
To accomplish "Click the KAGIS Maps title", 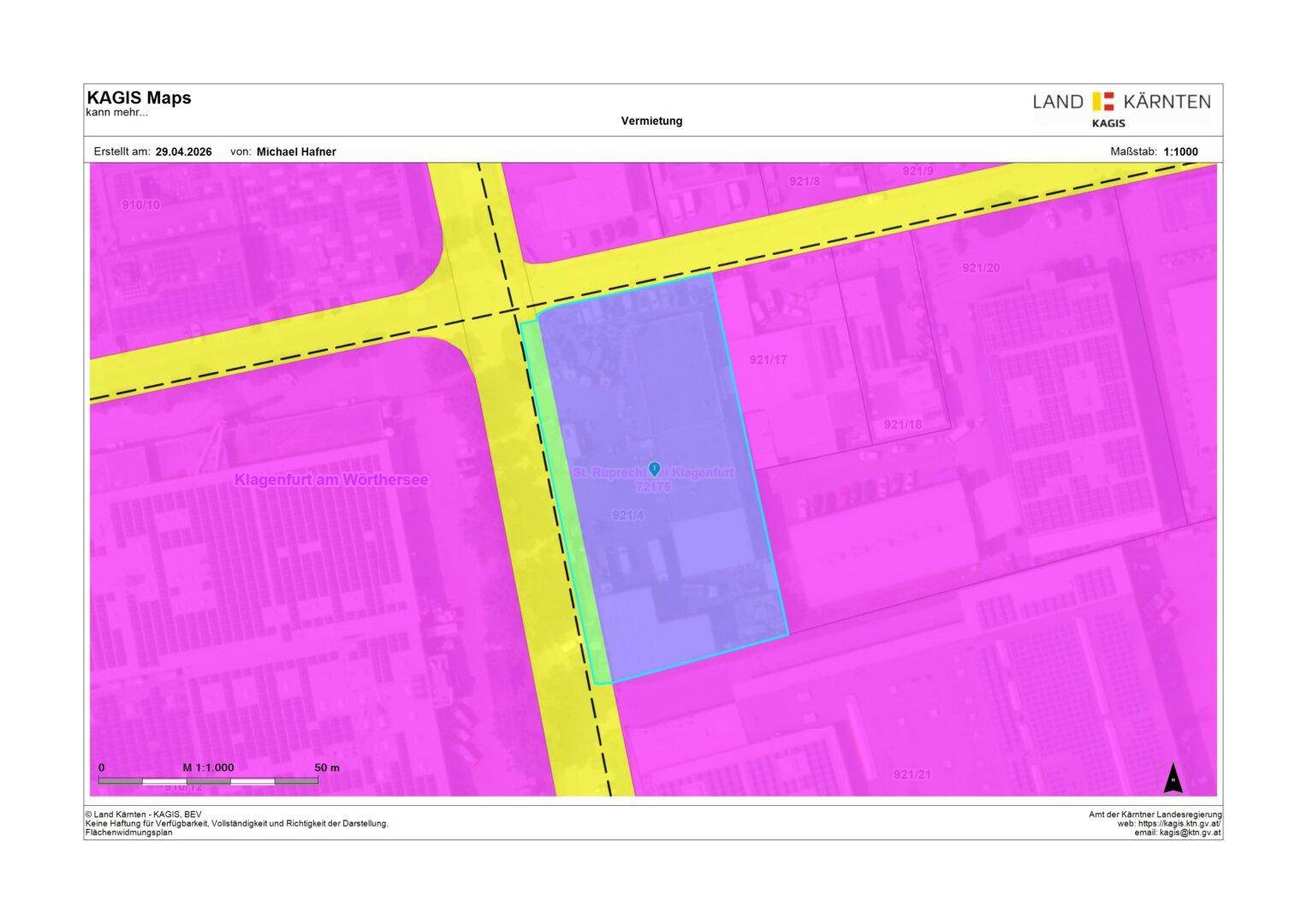I will coord(139,98).
